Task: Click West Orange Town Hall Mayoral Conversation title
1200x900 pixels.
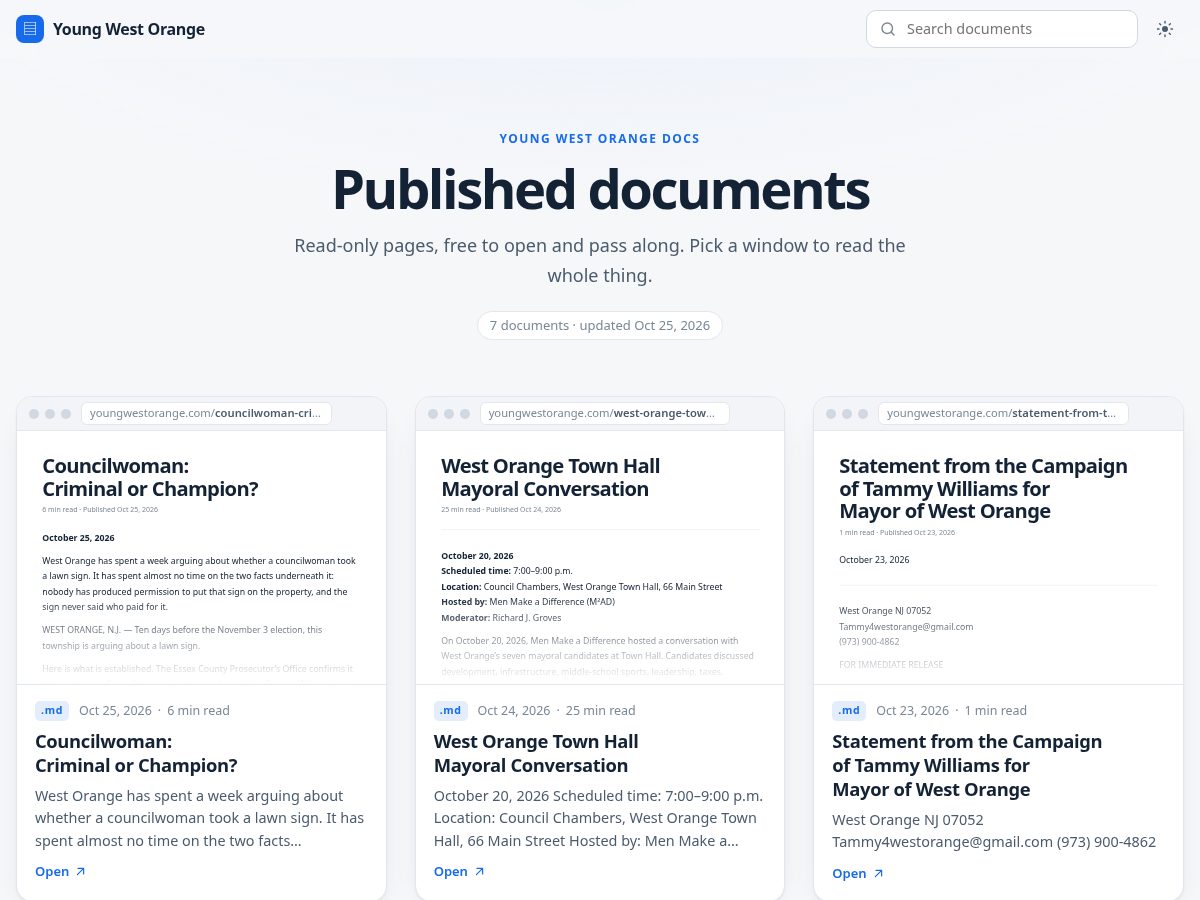Action: 536,753
